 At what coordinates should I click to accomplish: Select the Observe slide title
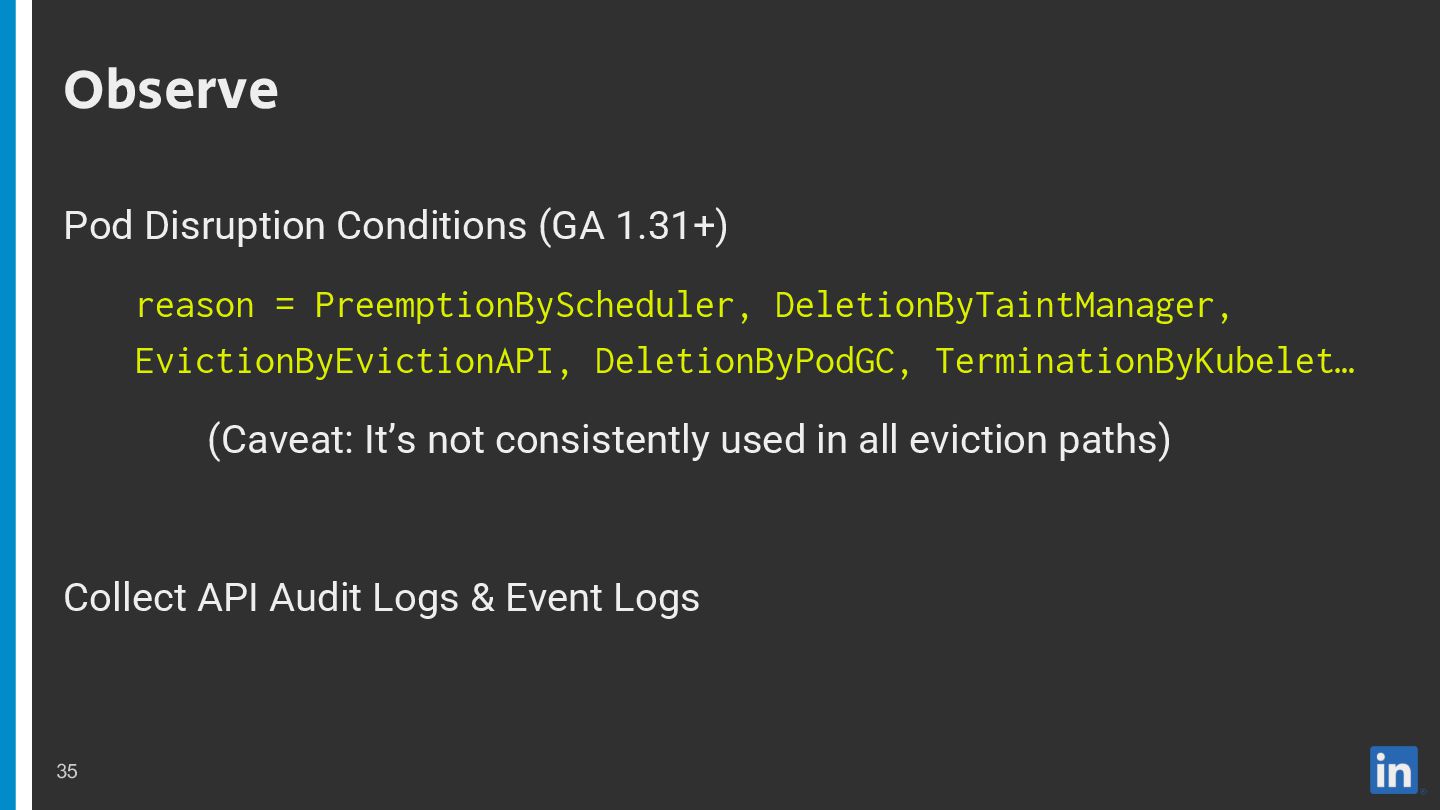coord(171,90)
